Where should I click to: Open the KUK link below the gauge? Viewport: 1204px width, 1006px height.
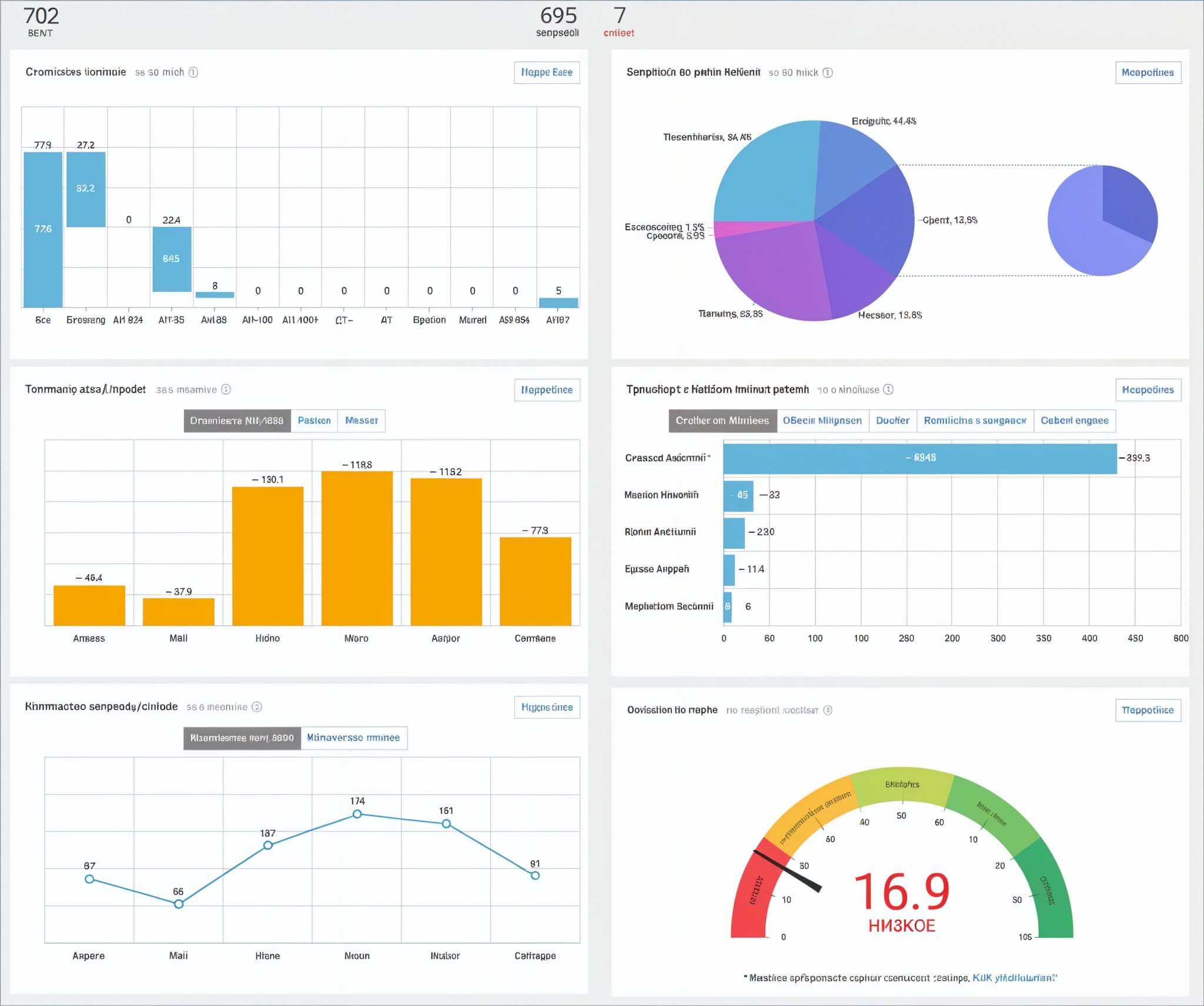(1014, 978)
